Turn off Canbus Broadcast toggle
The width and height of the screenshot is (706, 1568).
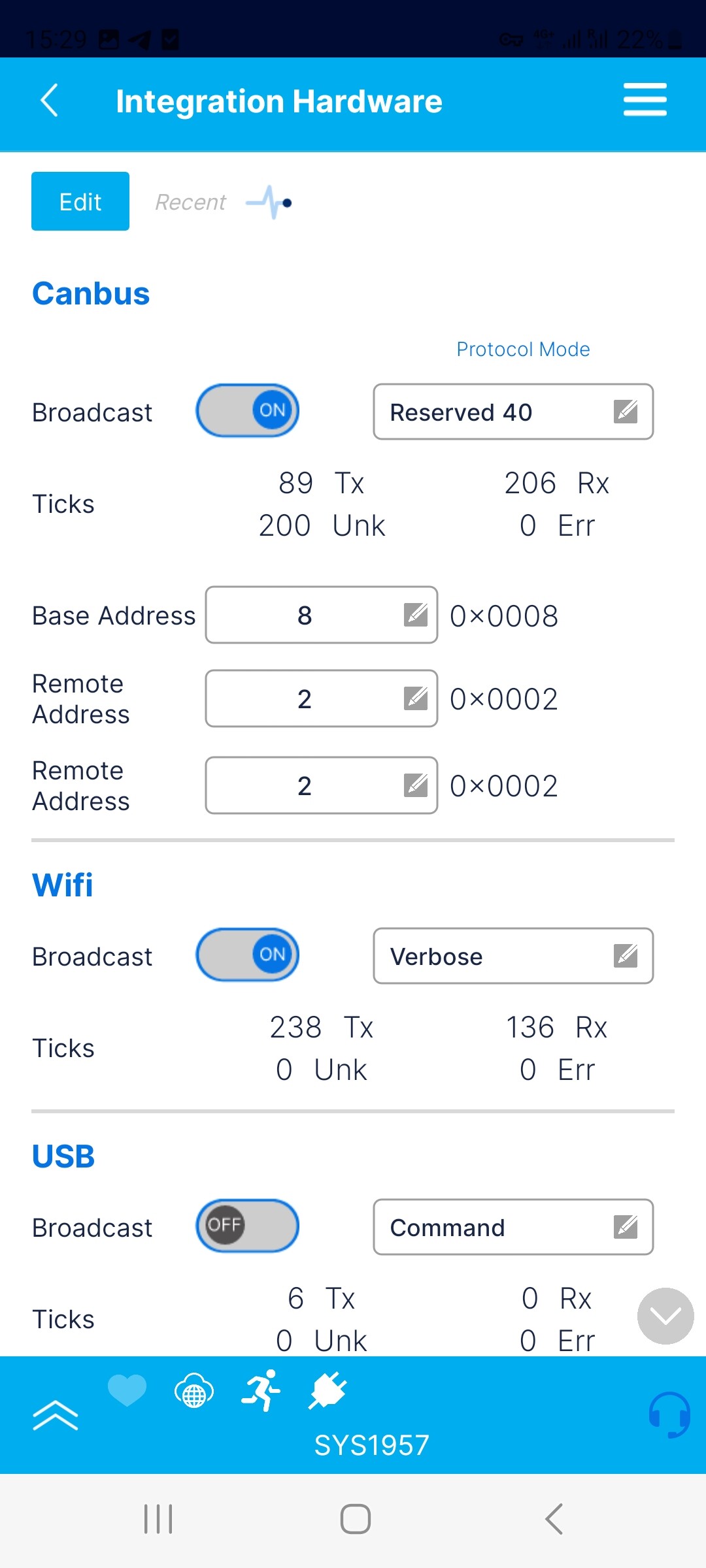tap(248, 410)
